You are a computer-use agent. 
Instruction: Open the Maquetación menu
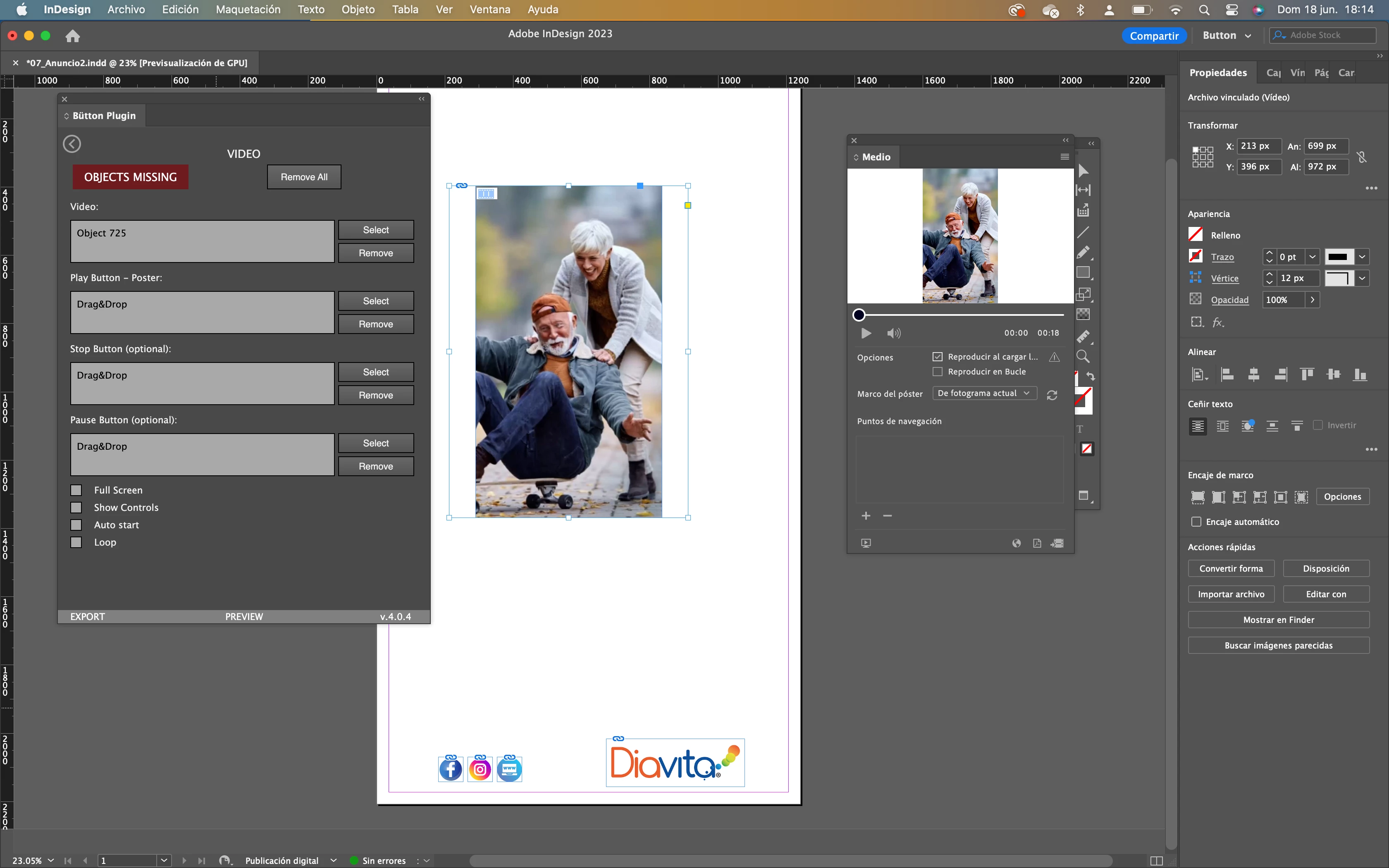pos(248,9)
